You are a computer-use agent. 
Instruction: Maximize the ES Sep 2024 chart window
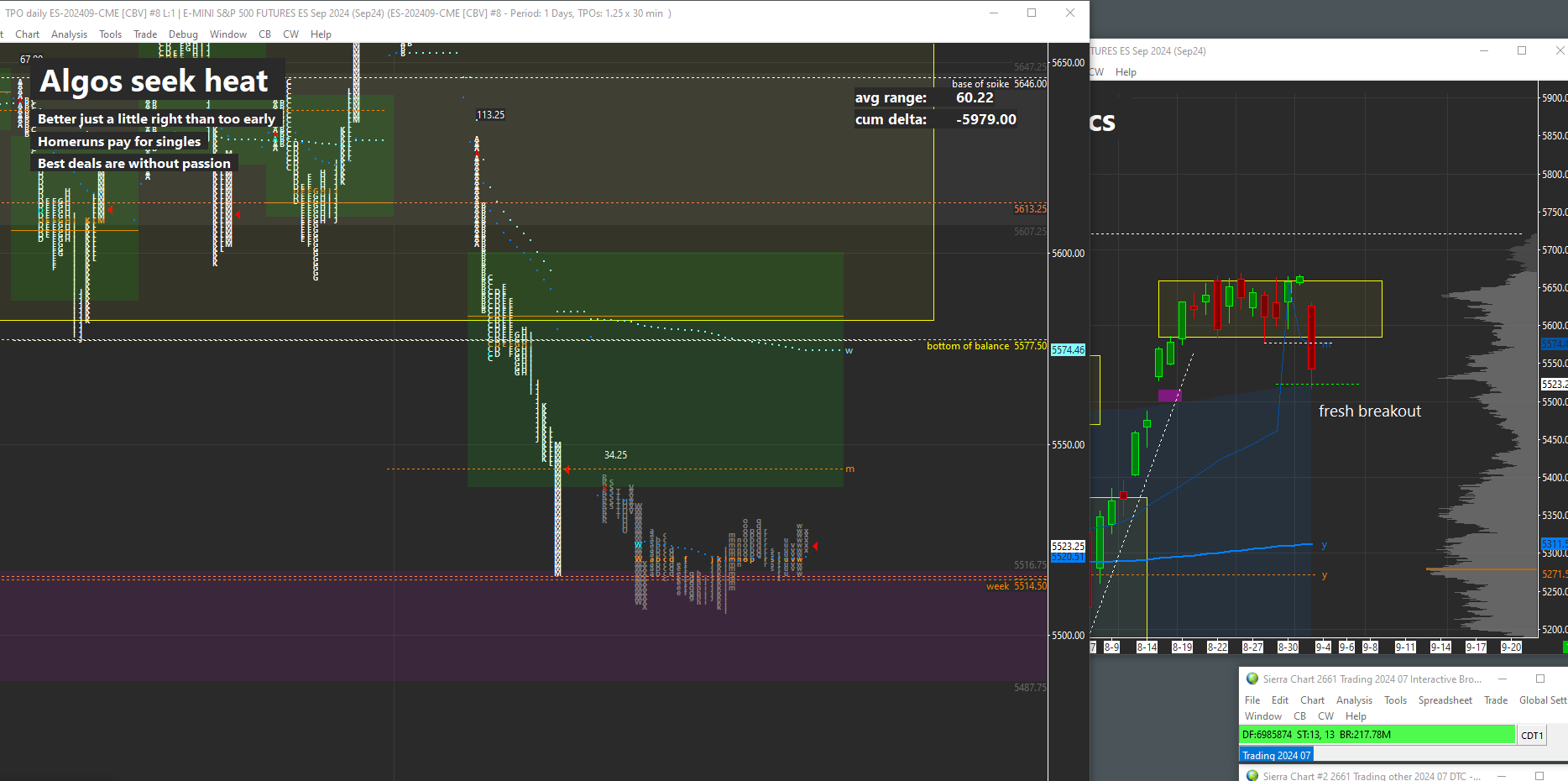click(x=1522, y=50)
